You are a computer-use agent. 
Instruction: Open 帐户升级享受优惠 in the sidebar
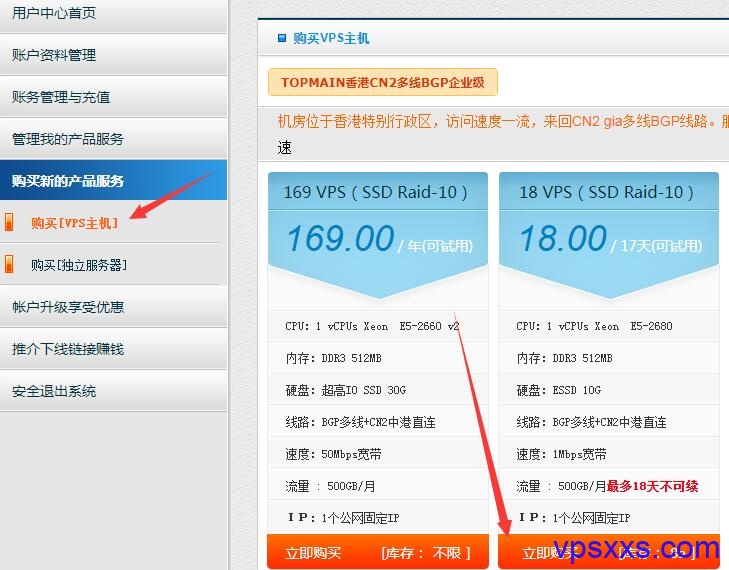point(68,307)
